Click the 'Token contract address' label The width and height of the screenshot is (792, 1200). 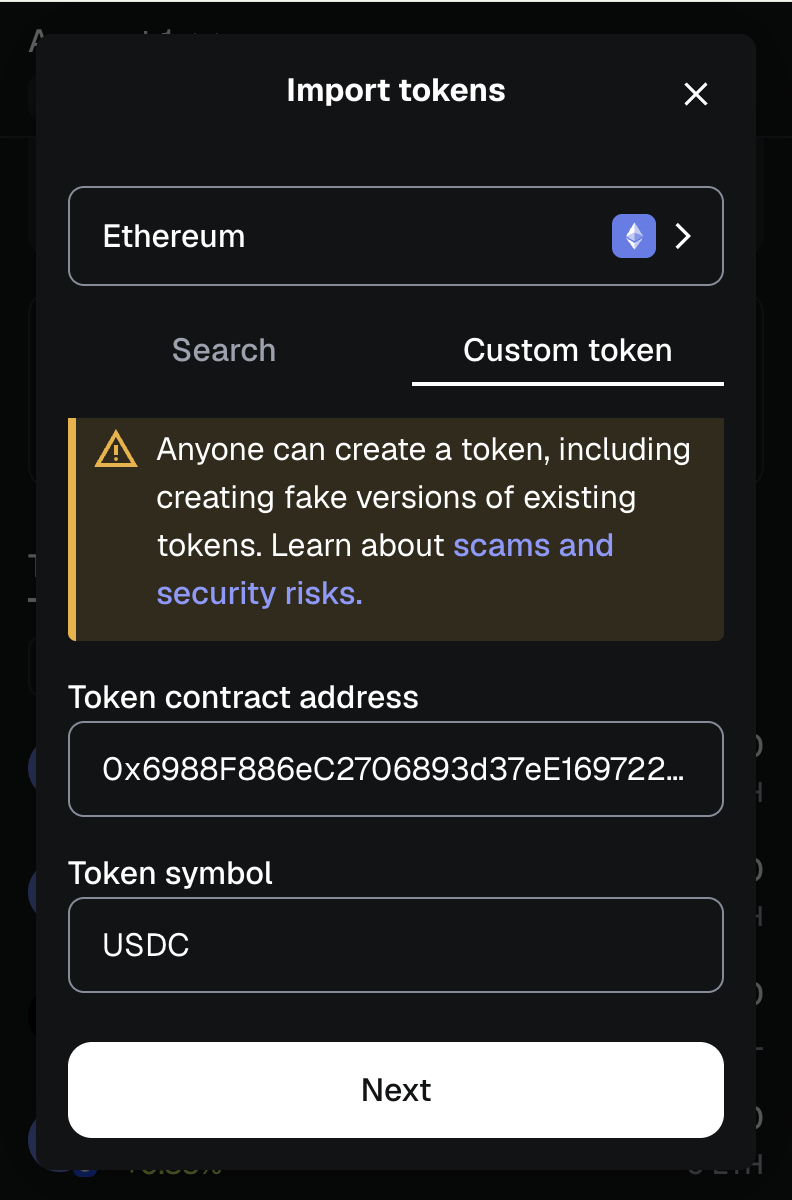pyautogui.click(x=243, y=697)
